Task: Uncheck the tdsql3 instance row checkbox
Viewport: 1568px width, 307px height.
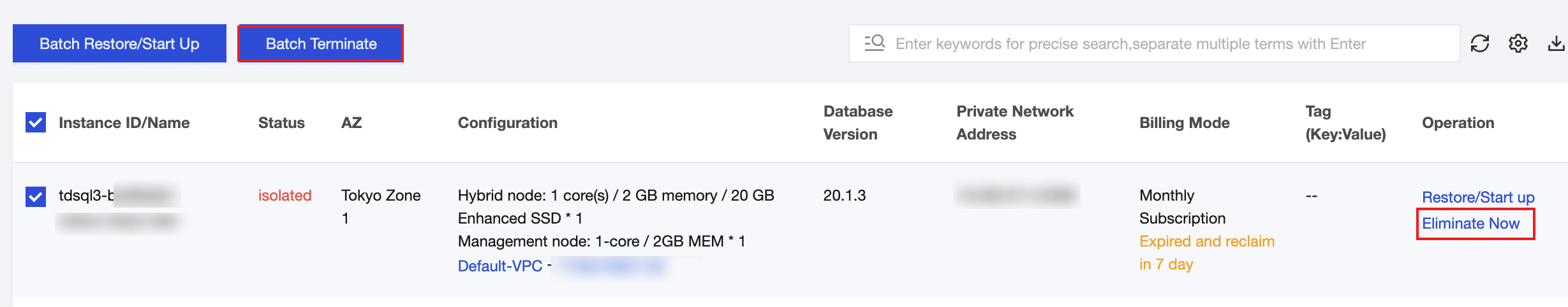Action: 36,196
